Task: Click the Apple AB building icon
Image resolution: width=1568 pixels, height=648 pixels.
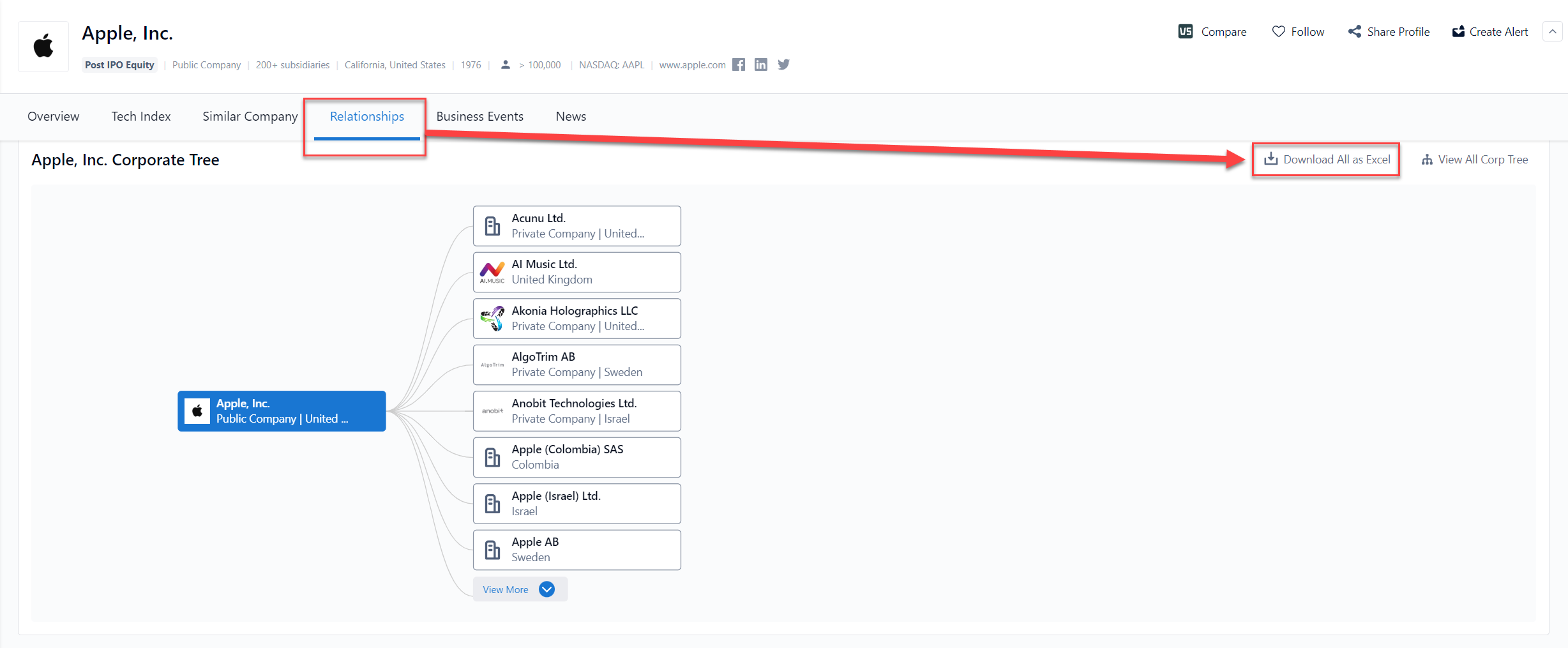Action: coord(492,550)
